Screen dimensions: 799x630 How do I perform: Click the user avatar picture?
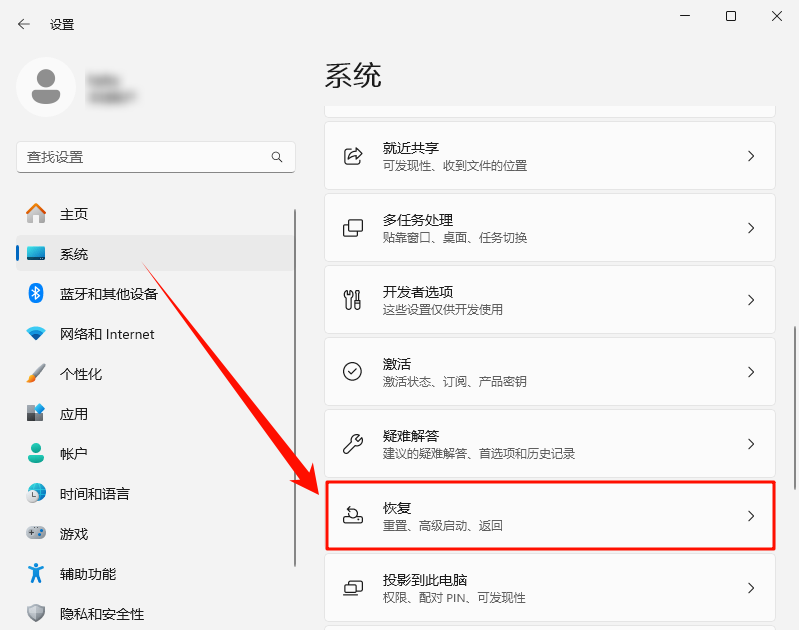point(46,87)
